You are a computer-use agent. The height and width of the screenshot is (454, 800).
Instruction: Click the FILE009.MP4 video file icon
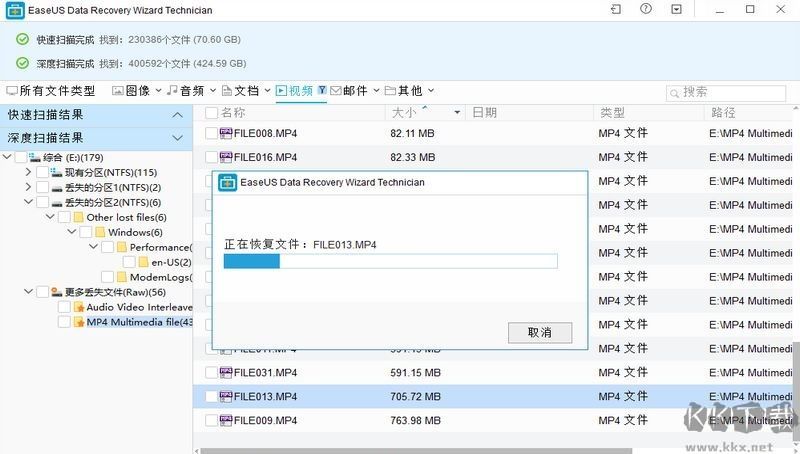[x=226, y=420]
